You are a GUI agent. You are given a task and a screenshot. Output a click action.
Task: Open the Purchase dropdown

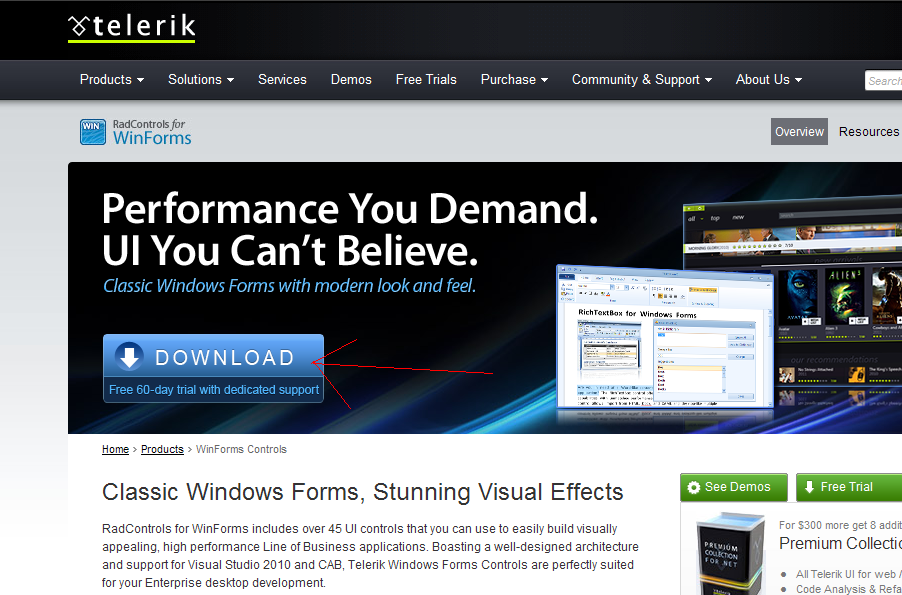514,79
